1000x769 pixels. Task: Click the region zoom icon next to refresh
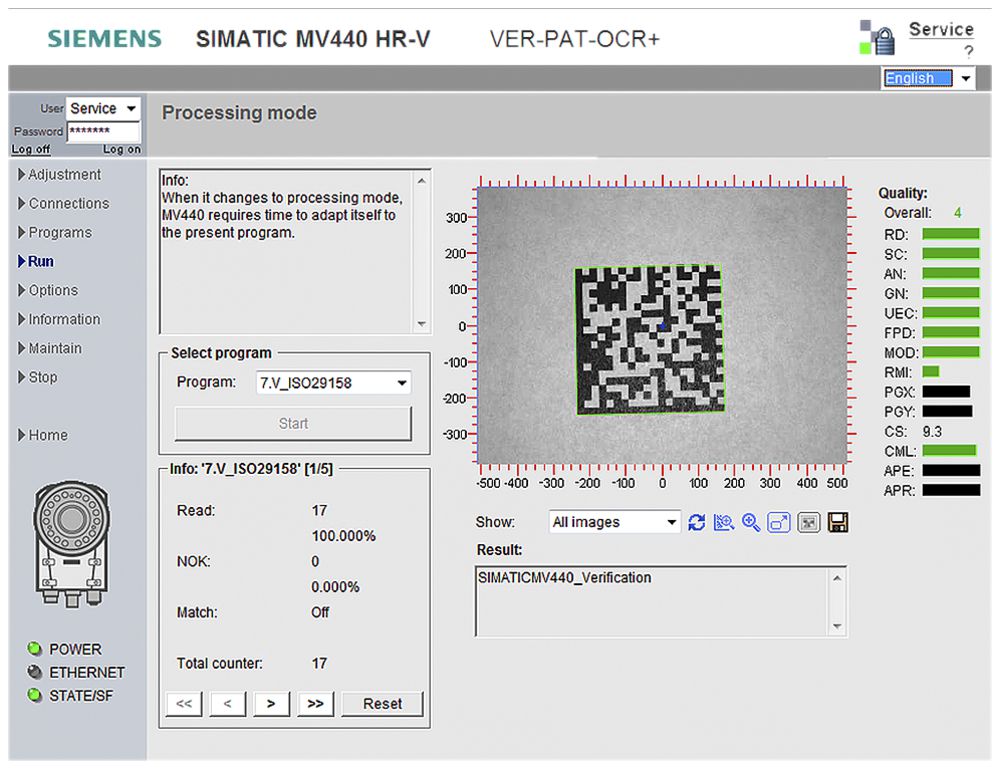[x=723, y=521]
